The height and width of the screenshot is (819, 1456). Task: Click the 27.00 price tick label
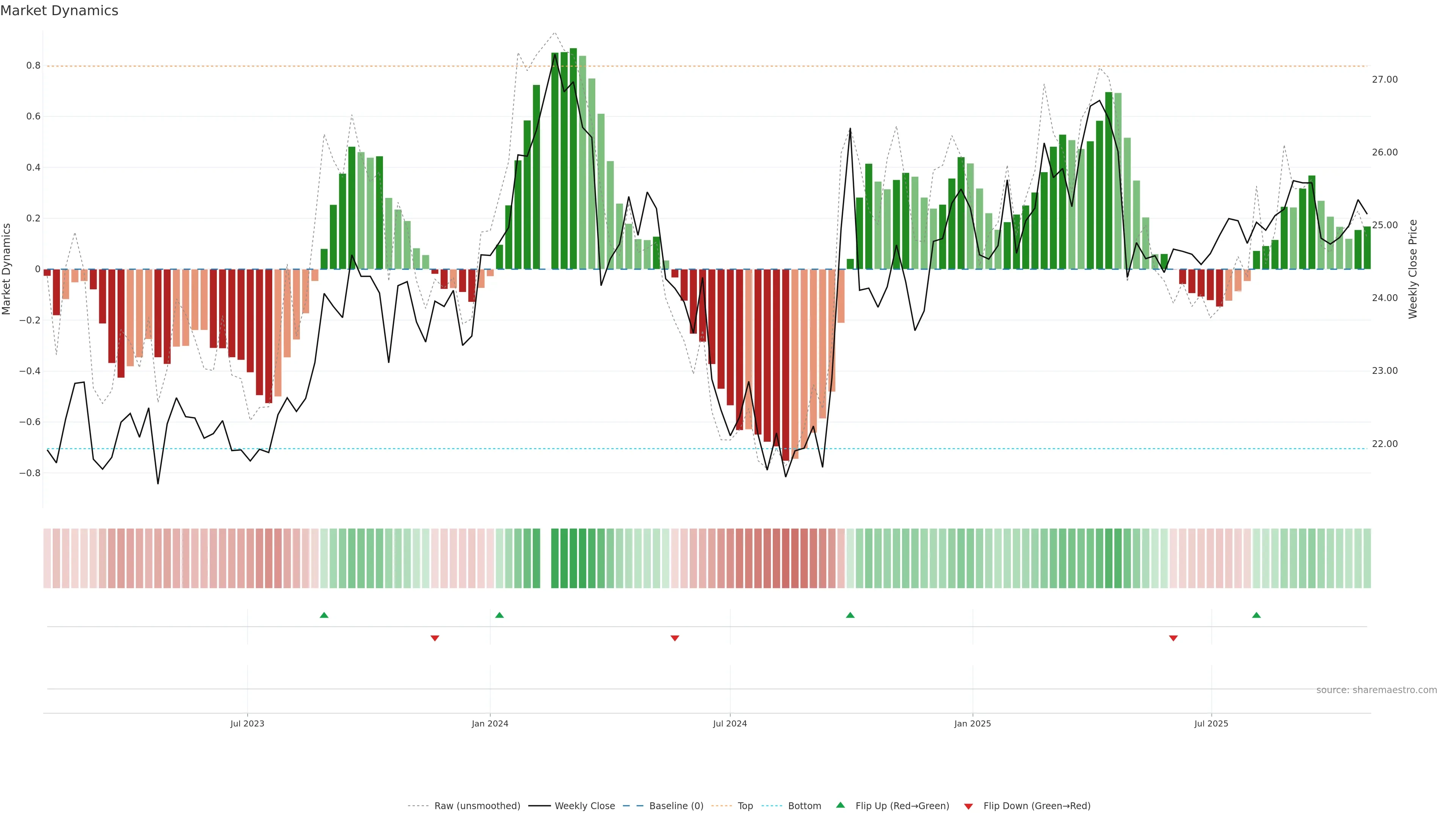pyautogui.click(x=1384, y=80)
